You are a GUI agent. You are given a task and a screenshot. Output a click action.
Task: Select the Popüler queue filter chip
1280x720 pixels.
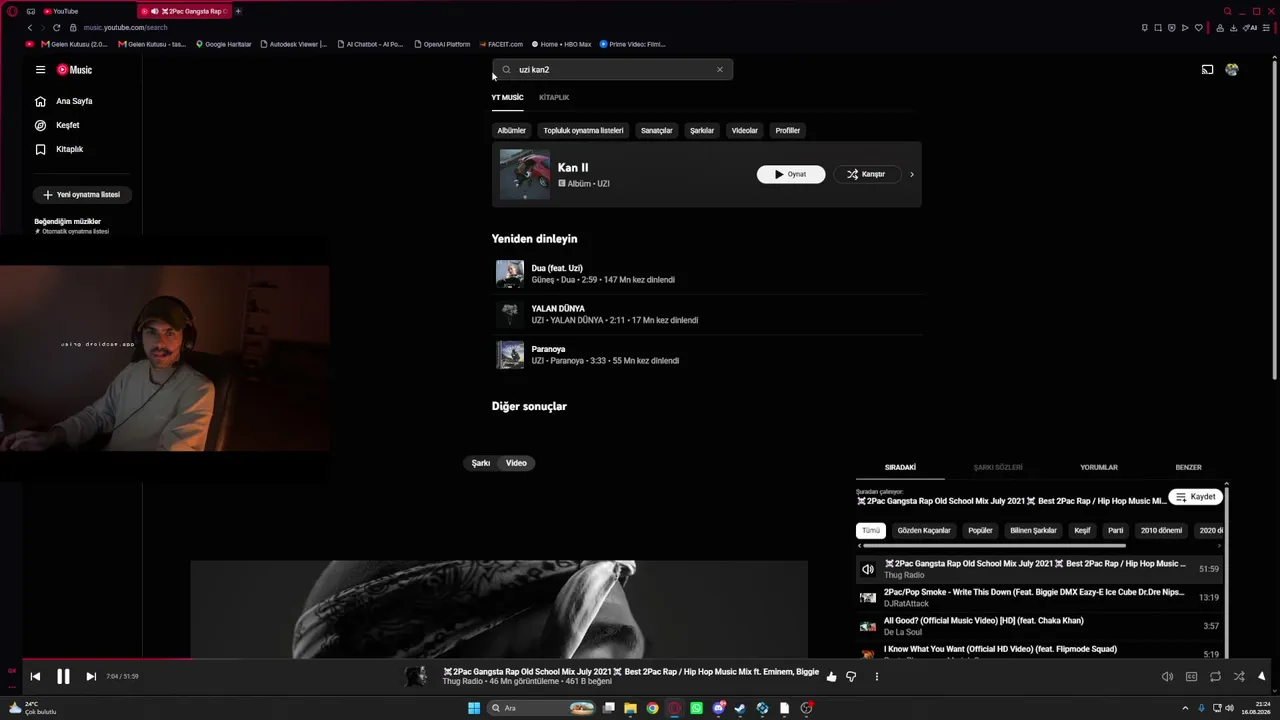click(x=980, y=531)
